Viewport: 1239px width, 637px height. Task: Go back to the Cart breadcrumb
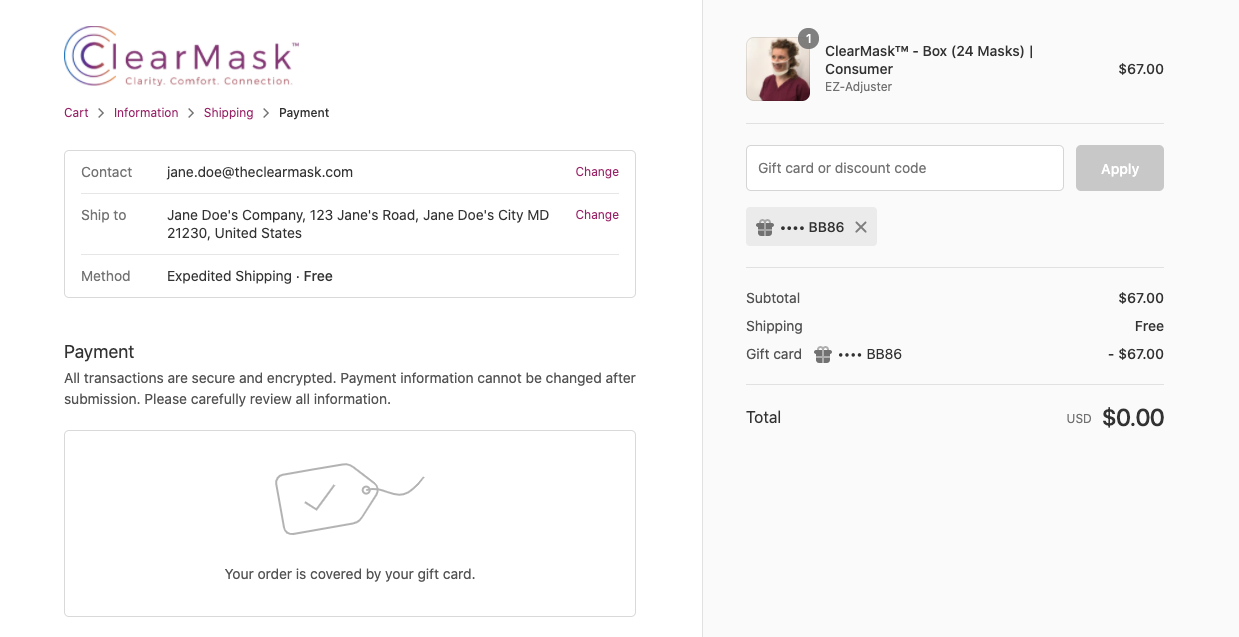point(76,113)
